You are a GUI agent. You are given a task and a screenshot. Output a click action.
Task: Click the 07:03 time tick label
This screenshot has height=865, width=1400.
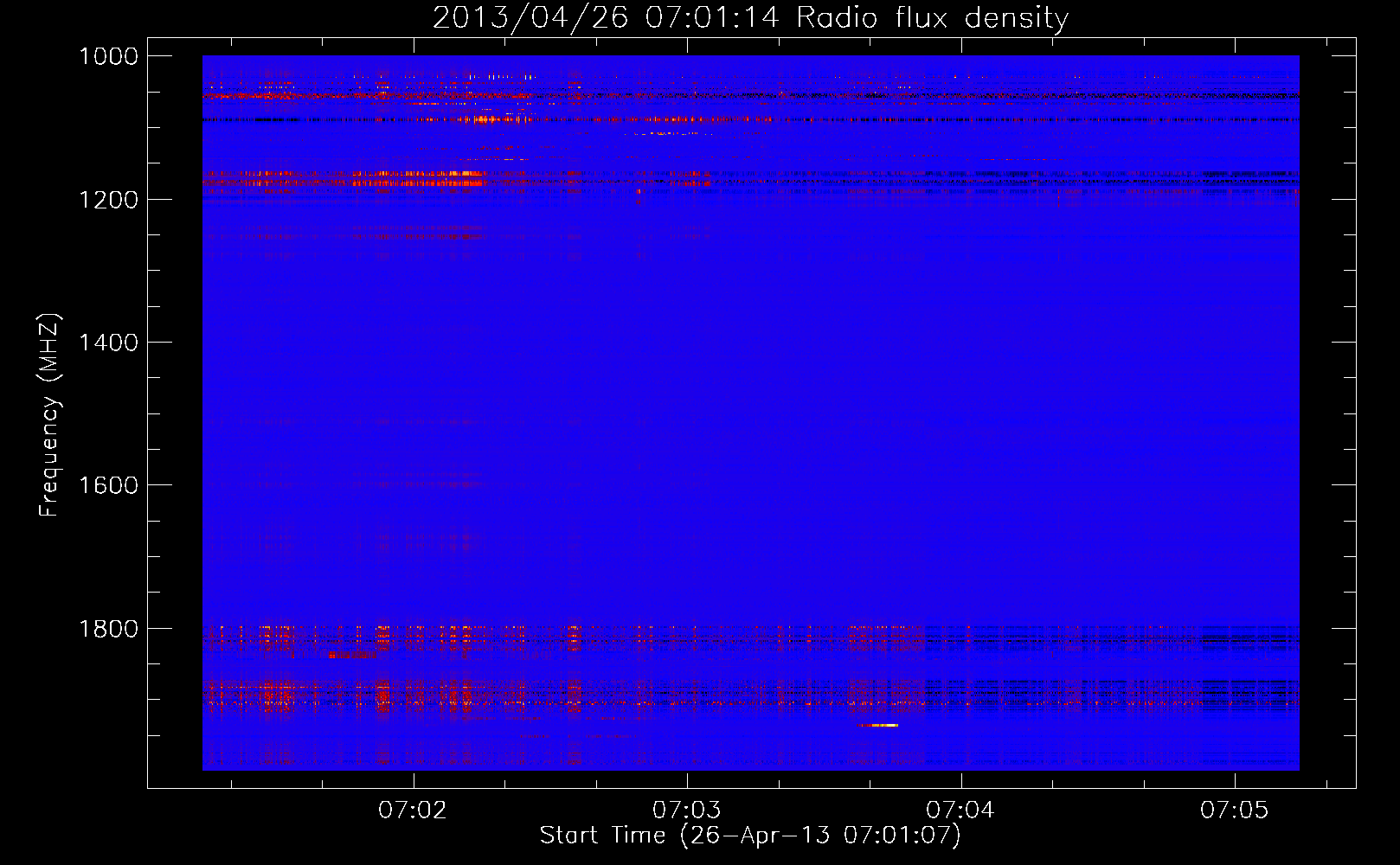(686, 810)
